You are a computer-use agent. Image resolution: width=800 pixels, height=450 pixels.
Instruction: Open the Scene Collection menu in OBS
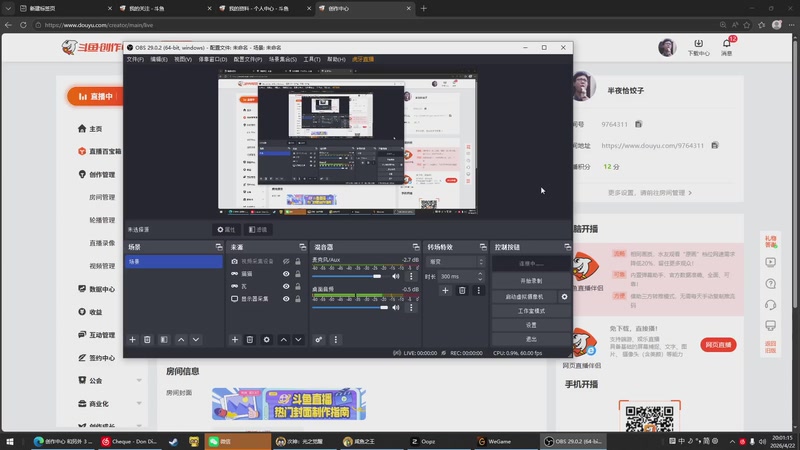283,59
